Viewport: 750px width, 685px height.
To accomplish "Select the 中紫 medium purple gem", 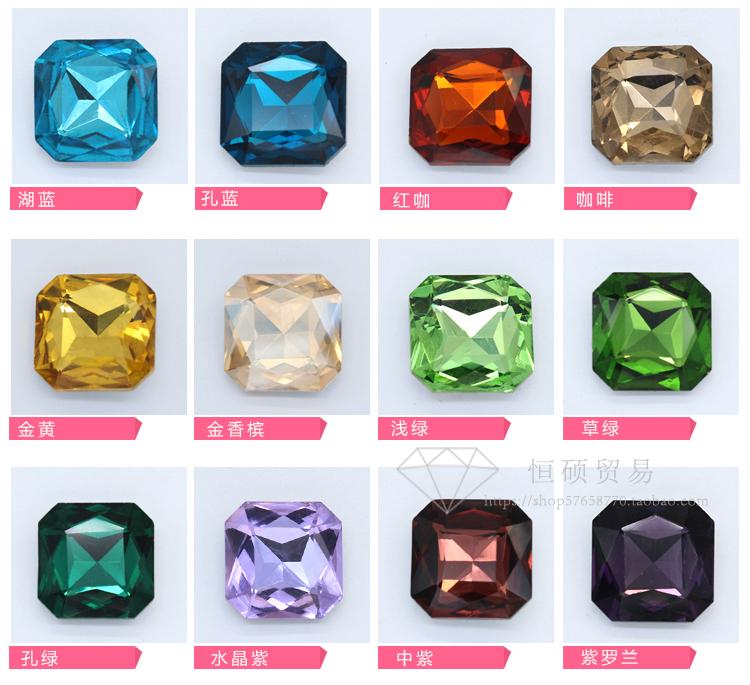I will point(471,561).
